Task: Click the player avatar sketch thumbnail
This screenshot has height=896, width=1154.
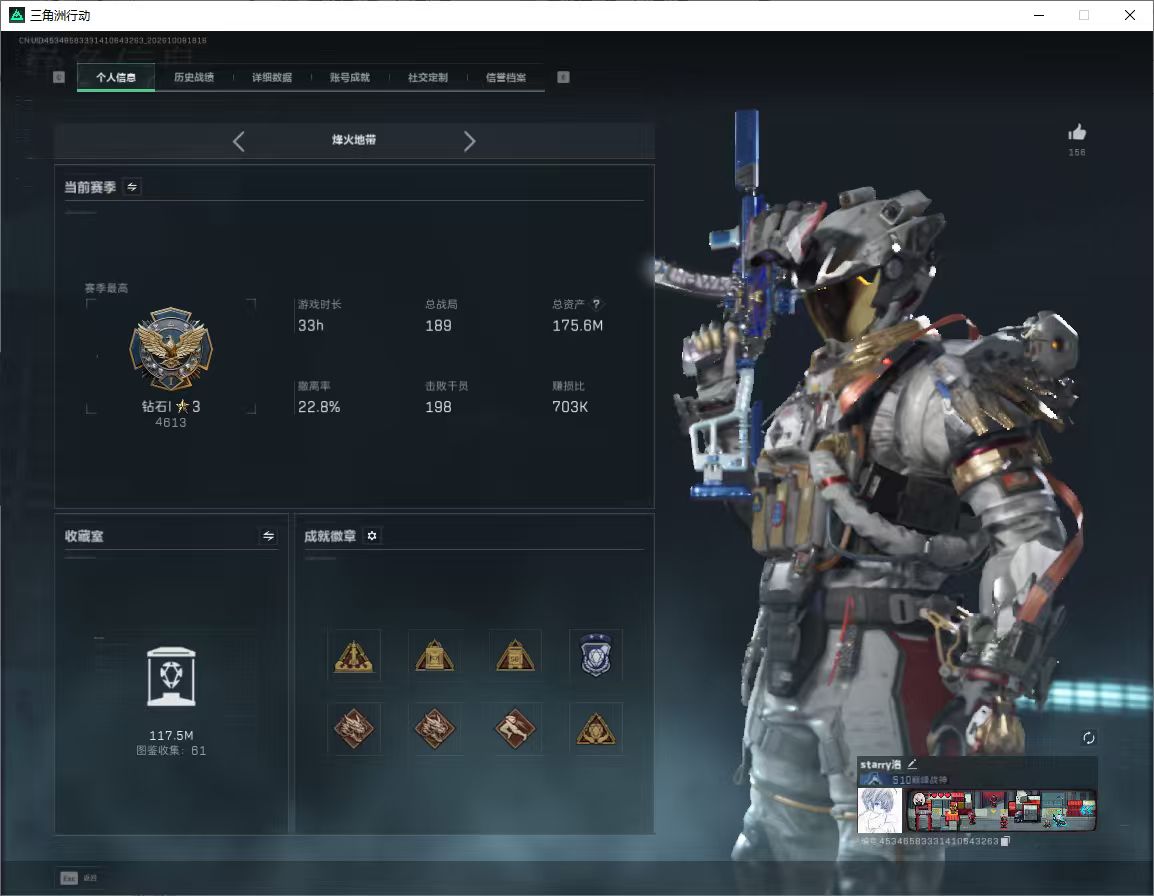Action: [x=879, y=811]
